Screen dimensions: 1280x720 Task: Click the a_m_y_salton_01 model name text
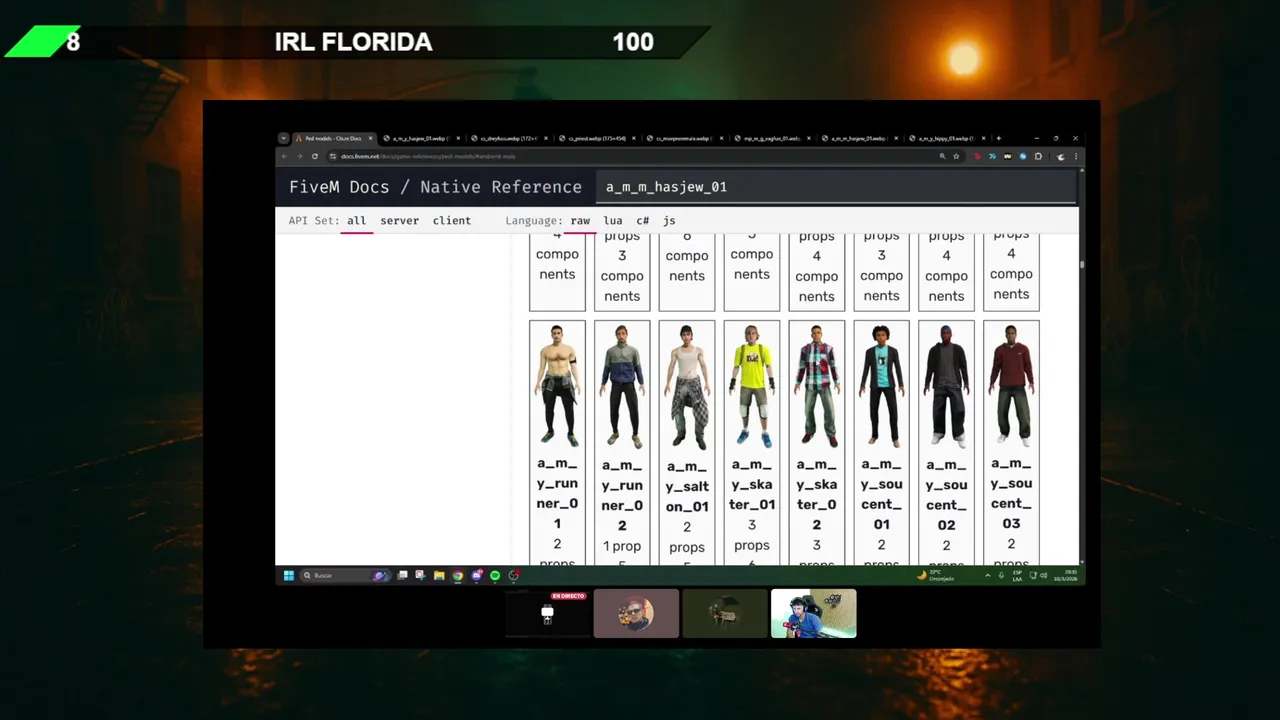[687, 487]
